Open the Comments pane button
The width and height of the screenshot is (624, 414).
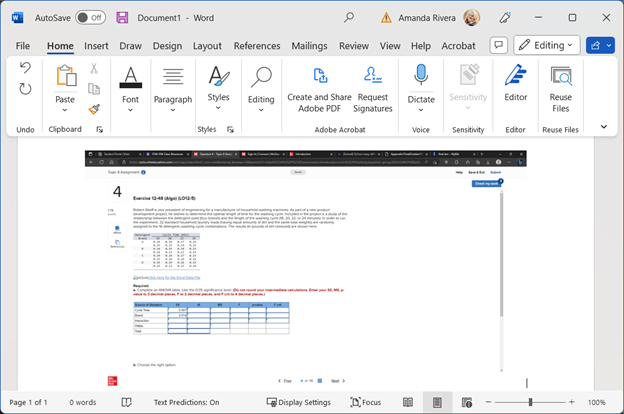pyautogui.click(x=499, y=45)
